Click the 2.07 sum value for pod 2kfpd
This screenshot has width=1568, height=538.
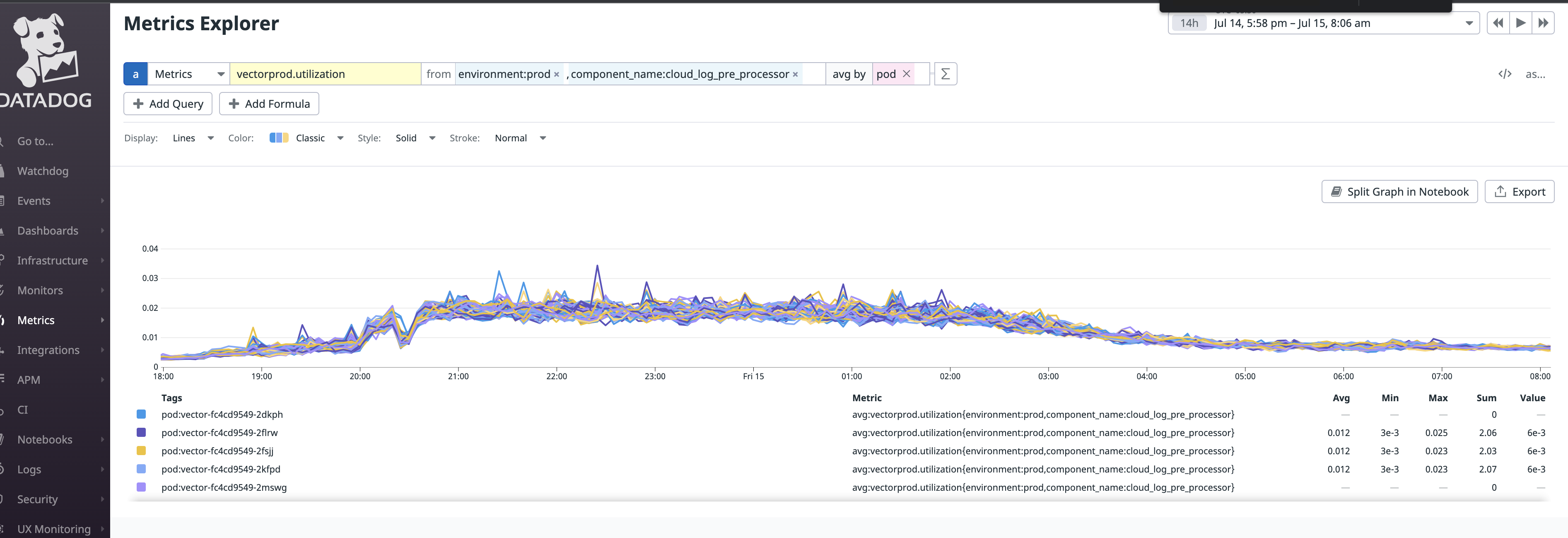1487,469
